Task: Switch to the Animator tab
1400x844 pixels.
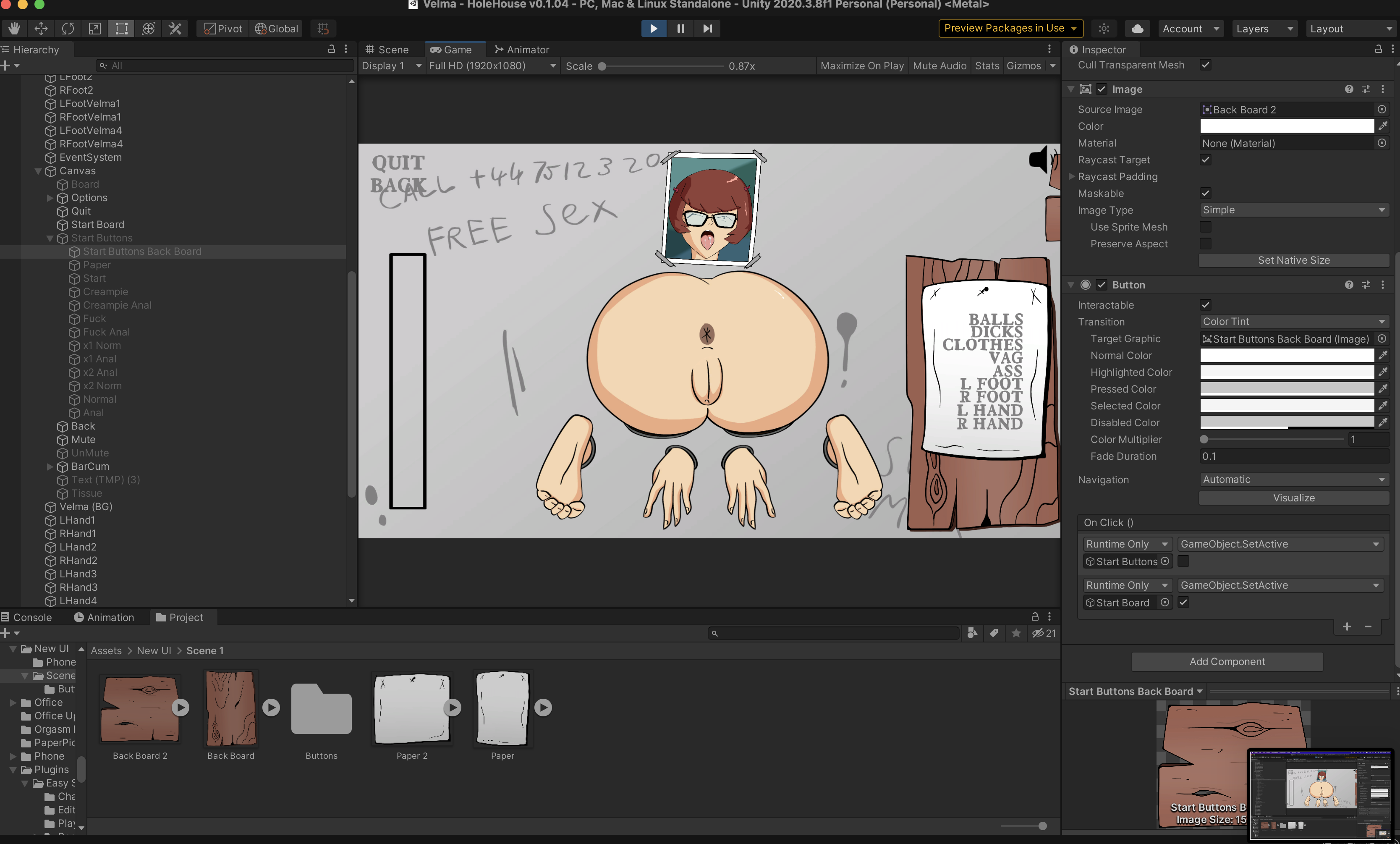Action: pos(522,50)
